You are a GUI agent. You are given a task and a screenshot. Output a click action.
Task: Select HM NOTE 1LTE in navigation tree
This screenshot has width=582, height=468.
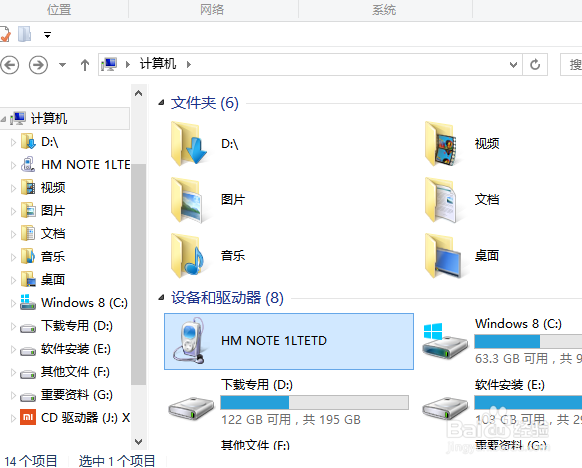pos(85,164)
